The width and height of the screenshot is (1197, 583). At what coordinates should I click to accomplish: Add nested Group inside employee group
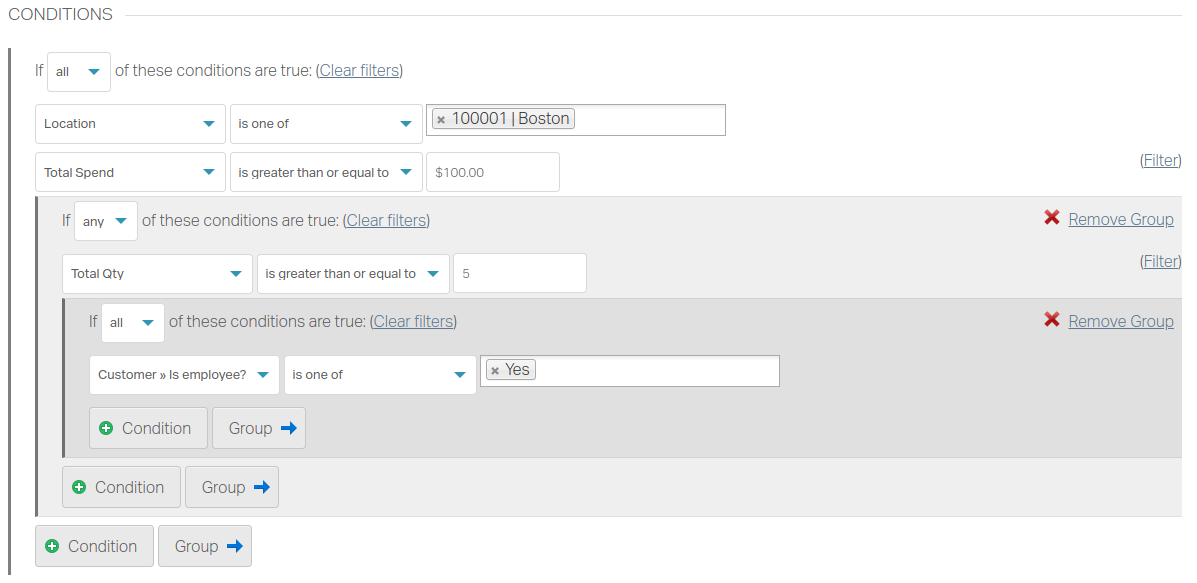point(259,428)
